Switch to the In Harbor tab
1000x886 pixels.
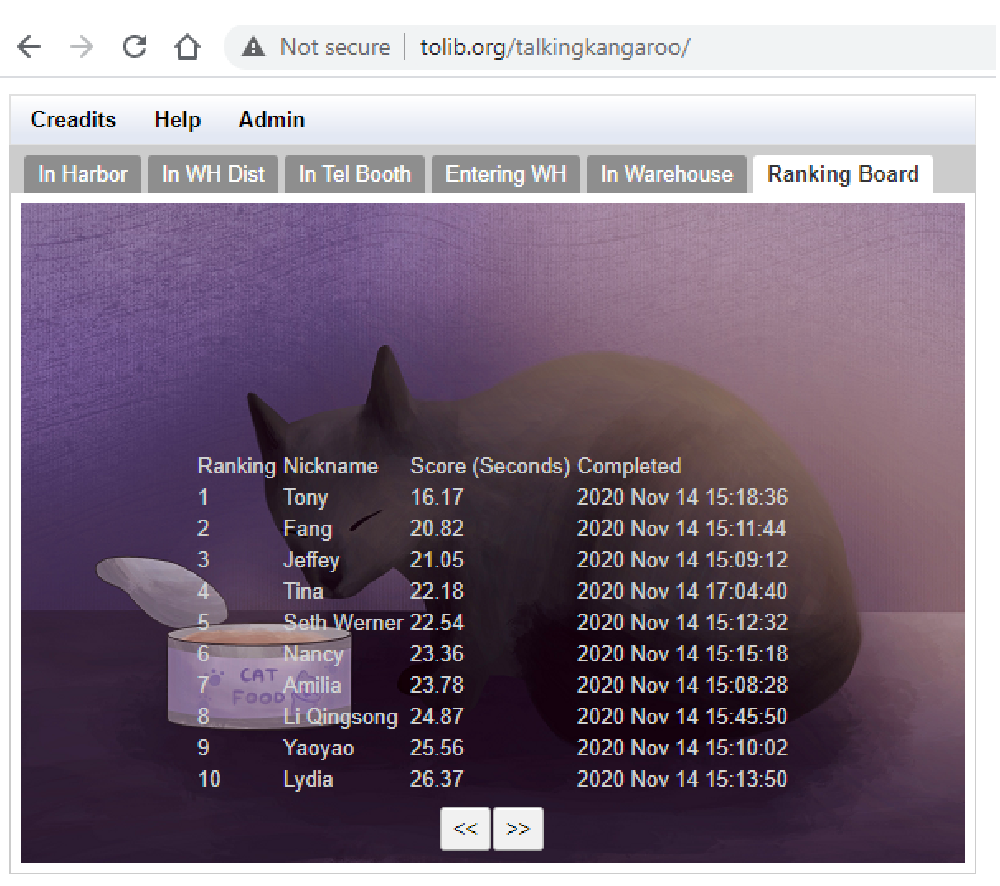(83, 174)
